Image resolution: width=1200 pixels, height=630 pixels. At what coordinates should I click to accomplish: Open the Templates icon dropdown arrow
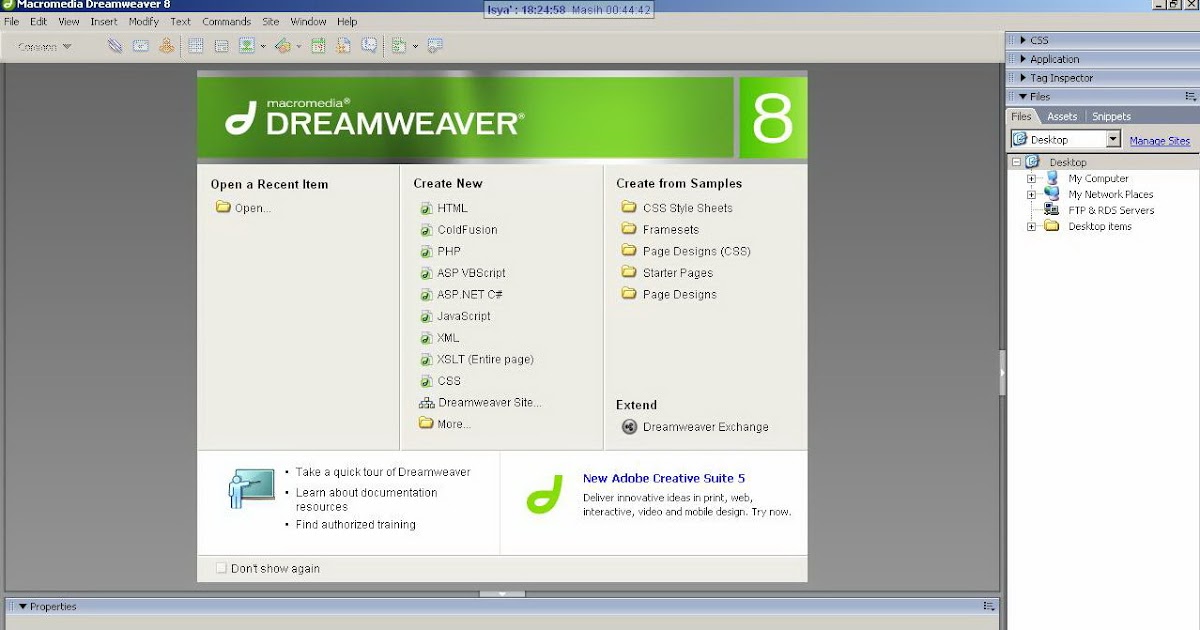(416, 47)
